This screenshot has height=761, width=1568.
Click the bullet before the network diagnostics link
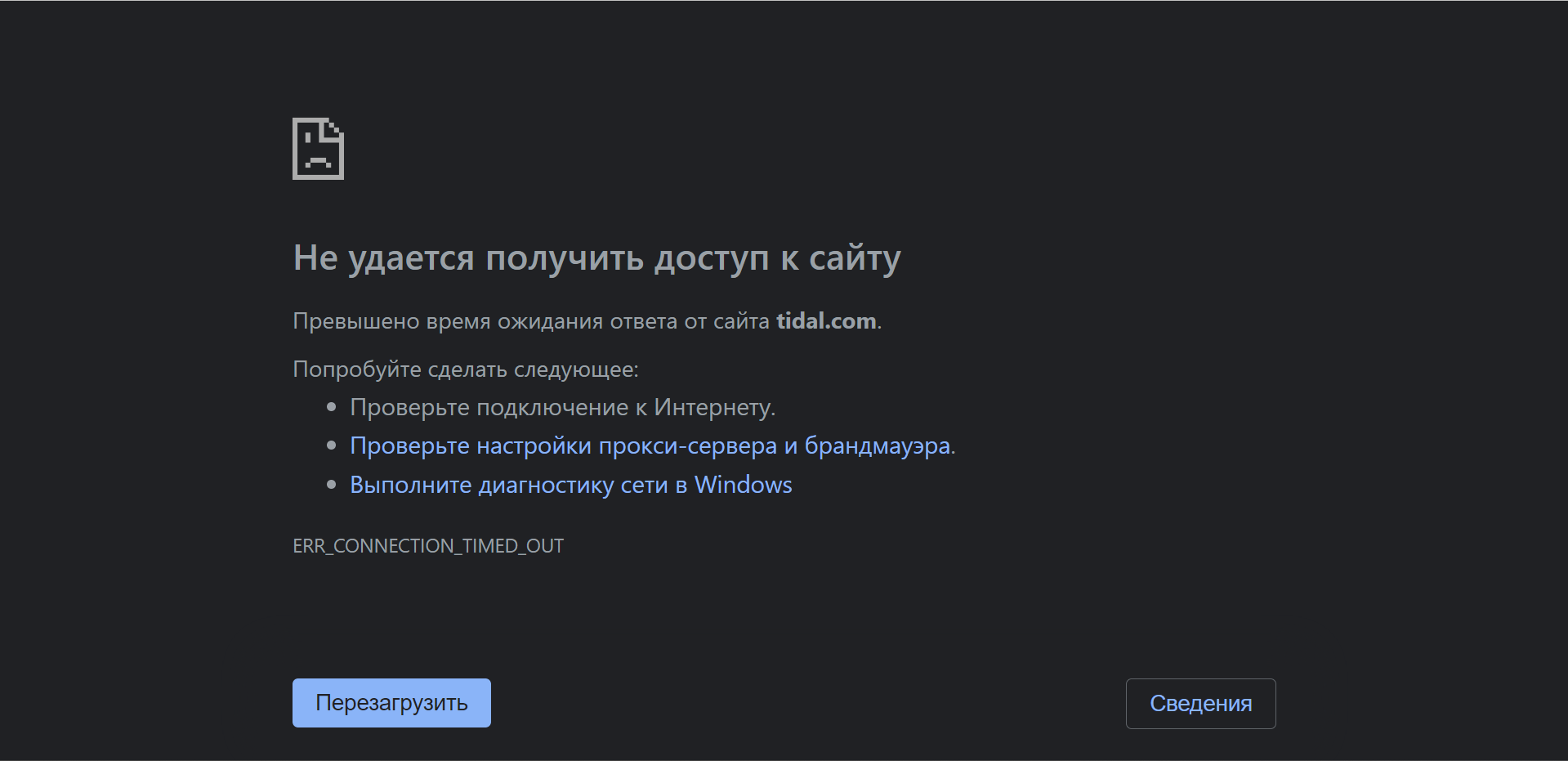point(331,485)
